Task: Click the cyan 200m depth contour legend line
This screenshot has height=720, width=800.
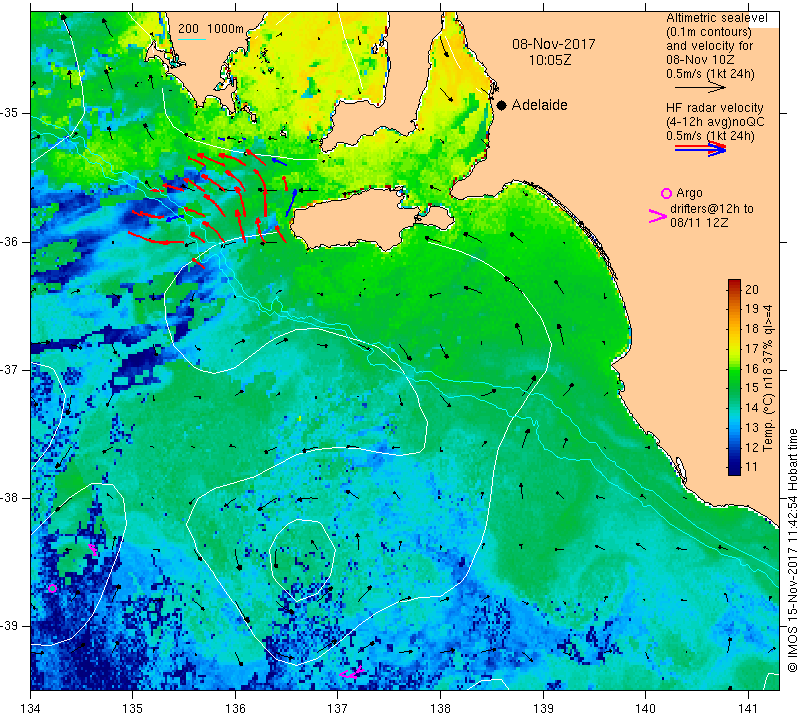Action: [192, 39]
